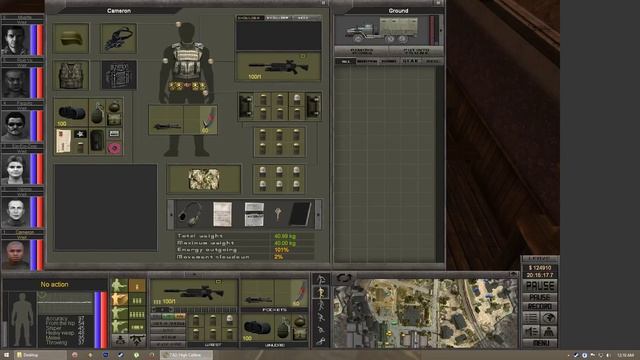This screenshot has height=360, width=640.
Task: Pick the red-handled knife beside the shotgun
Action: tap(208, 120)
